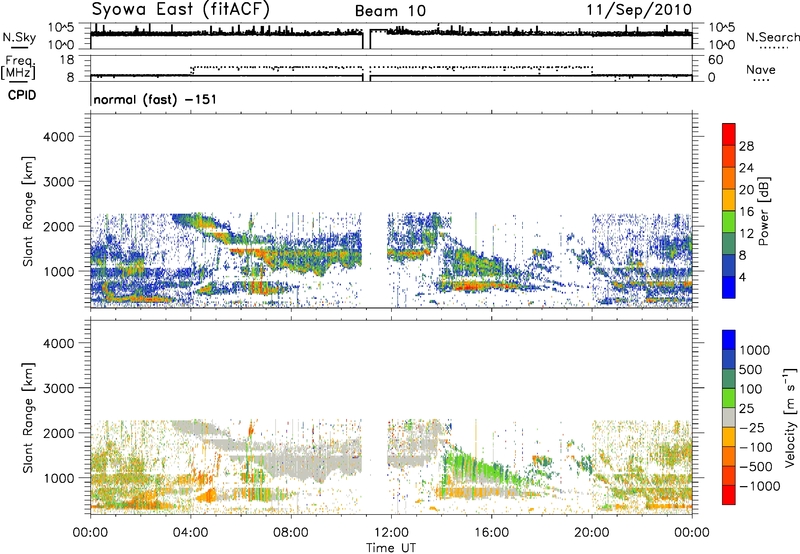This screenshot has width=800, height=554.
Task: Click the "Time UT" axis label
Action: [x=391, y=548]
